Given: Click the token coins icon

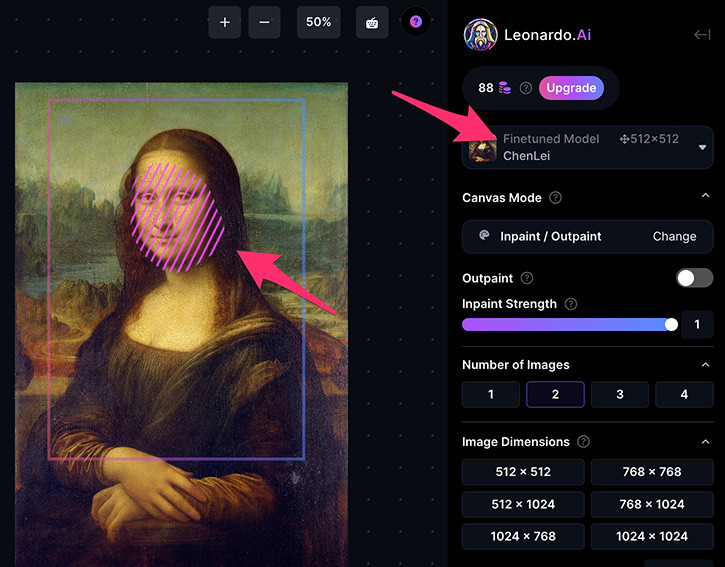Looking at the screenshot, I should point(504,88).
